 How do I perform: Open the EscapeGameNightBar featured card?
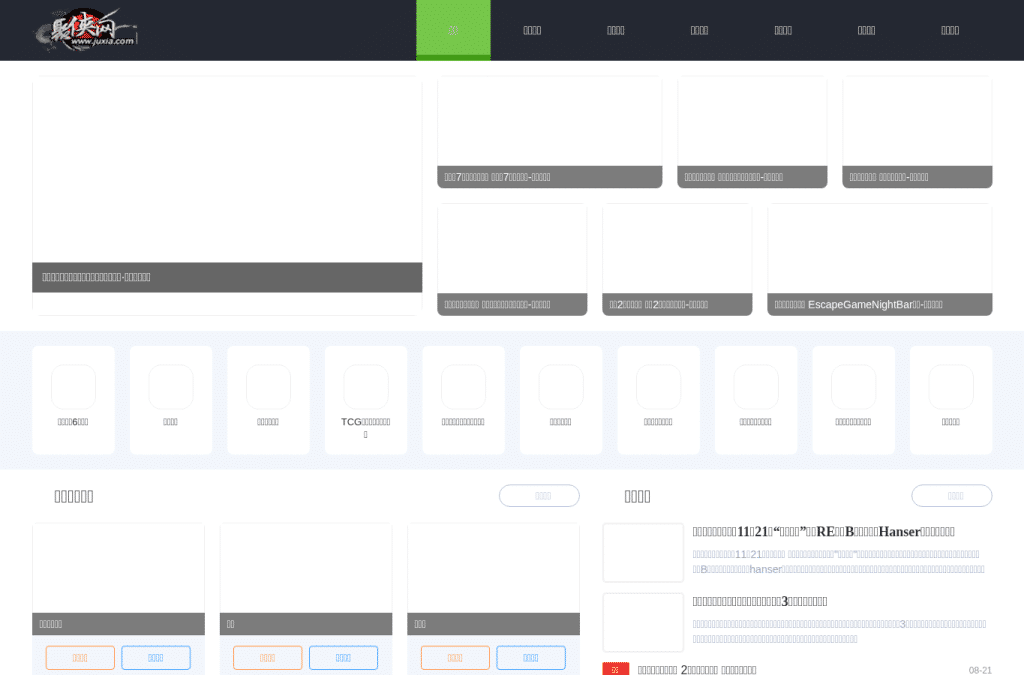point(880,260)
